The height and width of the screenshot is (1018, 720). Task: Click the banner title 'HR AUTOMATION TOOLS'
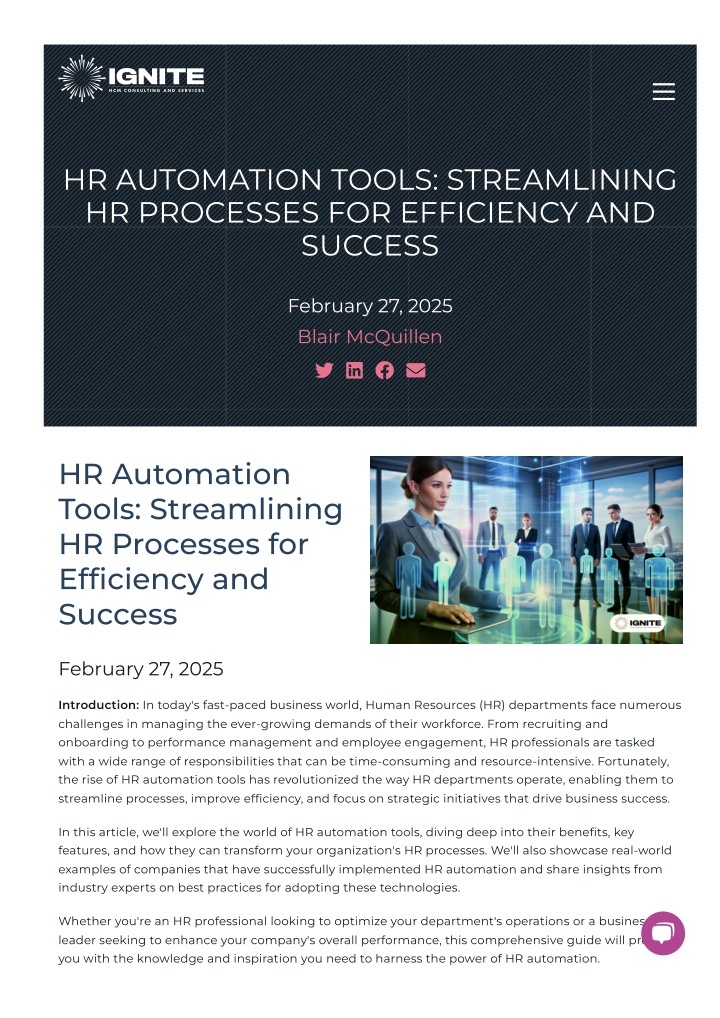pyautogui.click(x=370, y=212)
